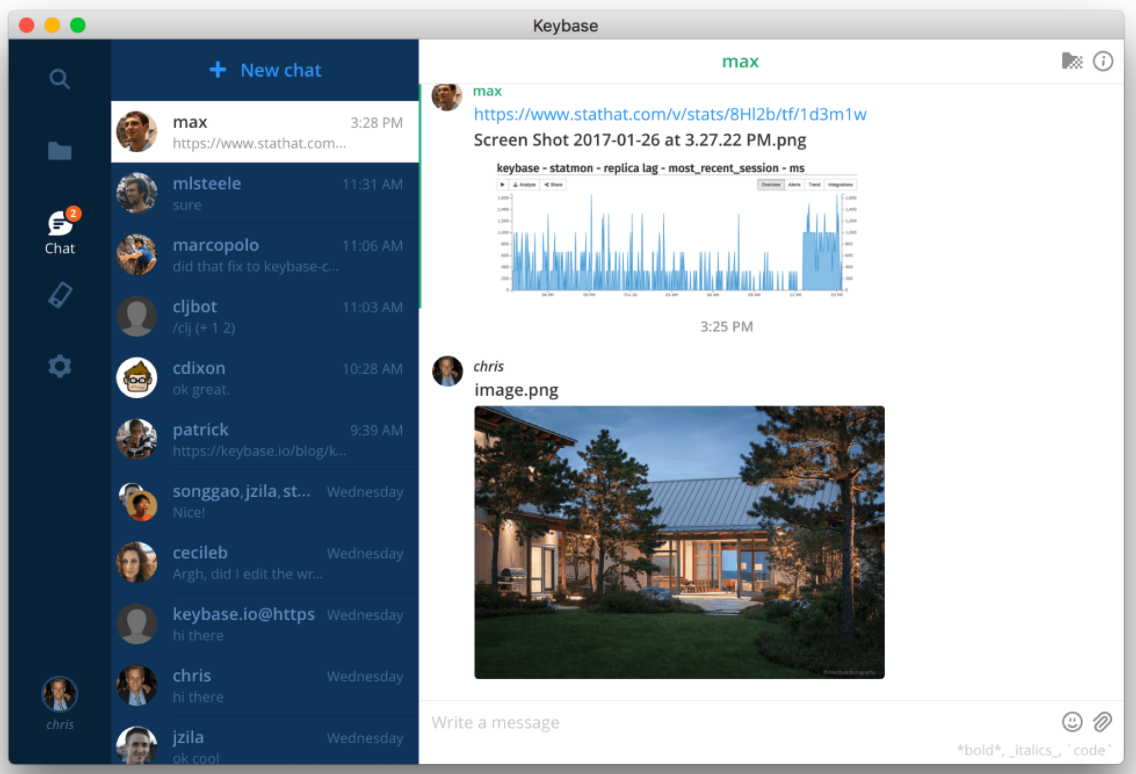Show conversation info panel icon

pos(1103,61)
